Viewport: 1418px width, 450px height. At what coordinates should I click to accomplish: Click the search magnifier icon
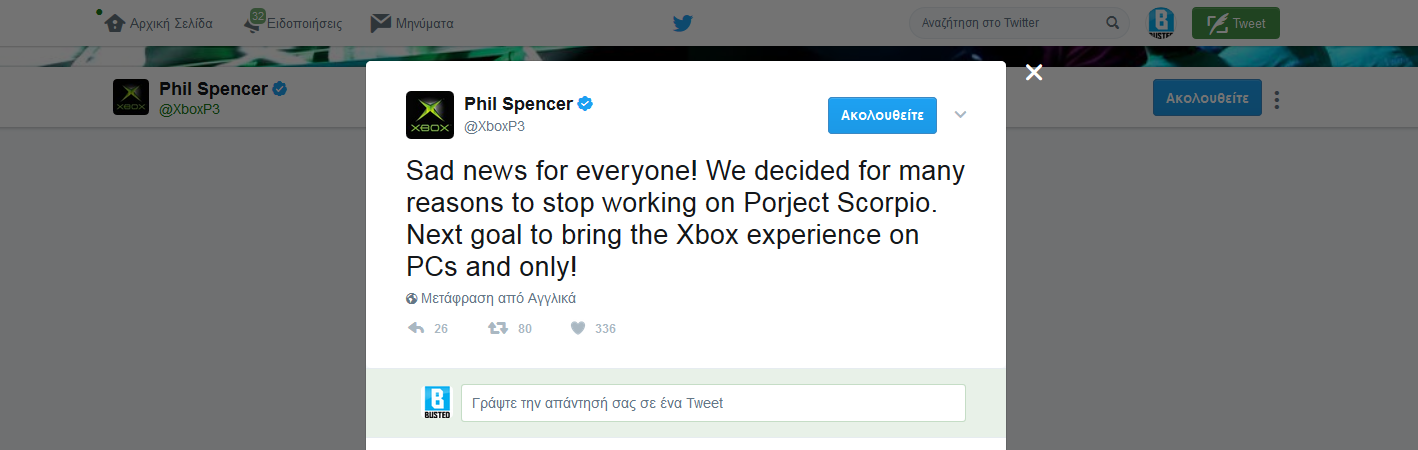click(x=1112, y=23)
